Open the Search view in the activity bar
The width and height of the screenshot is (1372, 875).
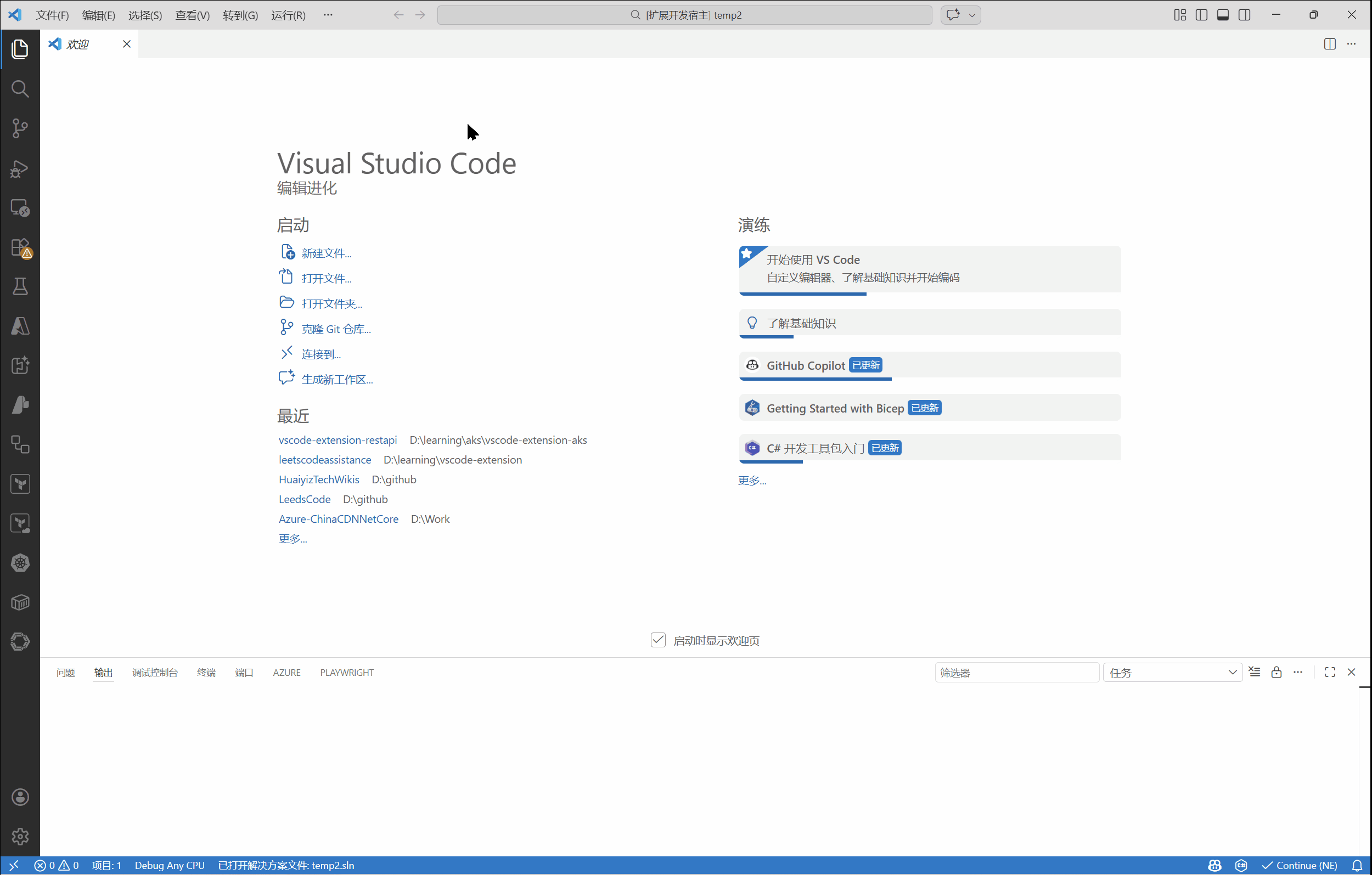[x=20, y=88]
